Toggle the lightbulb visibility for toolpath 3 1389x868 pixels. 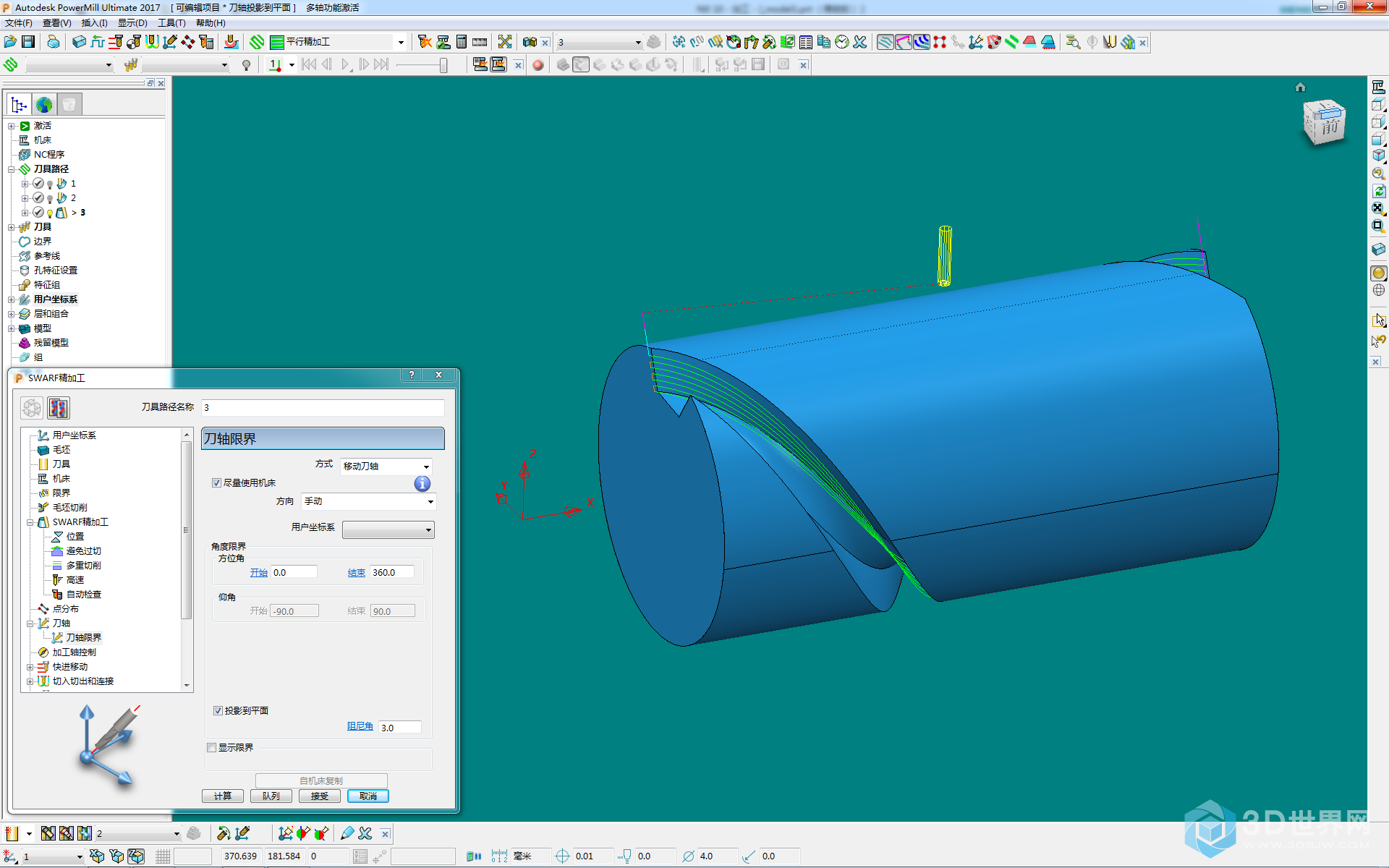(x=49, y=213)
